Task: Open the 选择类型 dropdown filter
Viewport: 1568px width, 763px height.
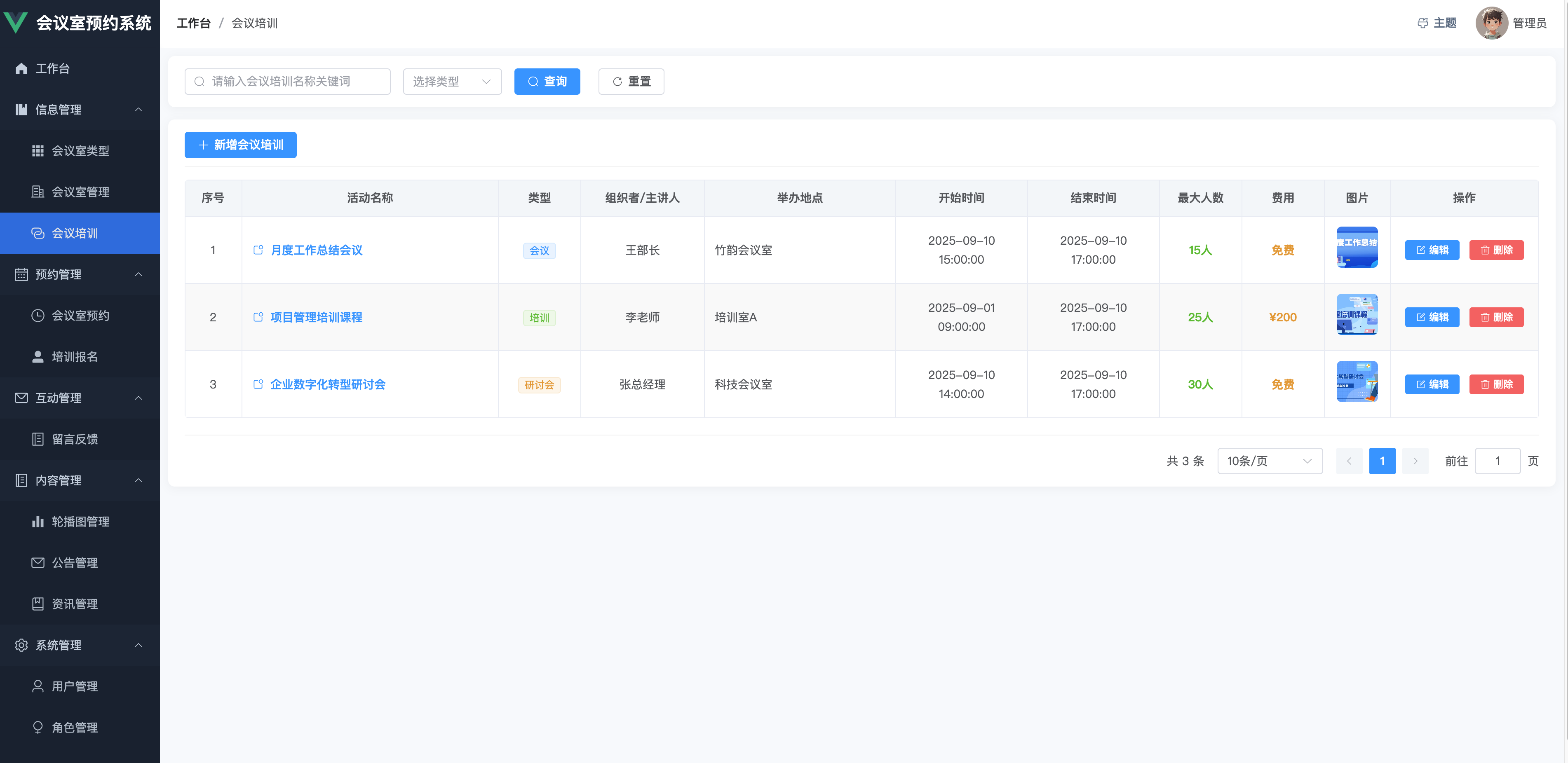Action: coord(452,82)
